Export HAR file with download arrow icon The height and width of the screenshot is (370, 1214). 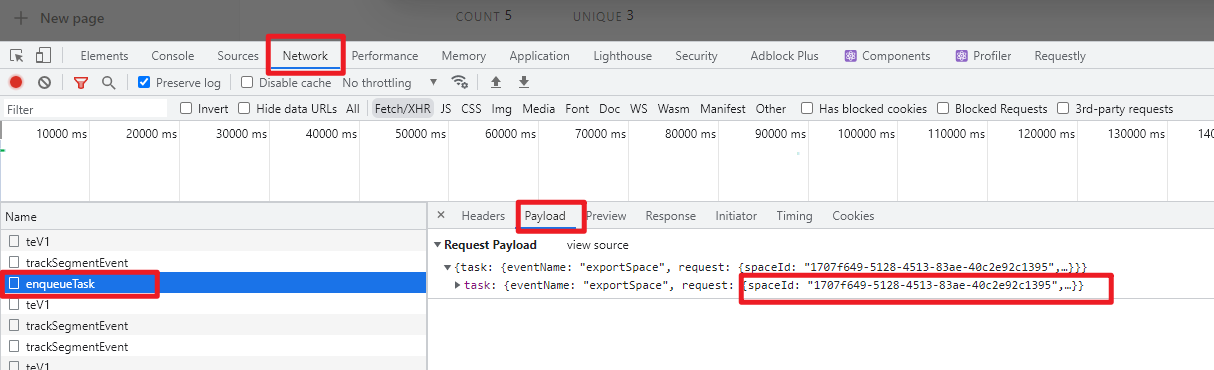(523, 82)
